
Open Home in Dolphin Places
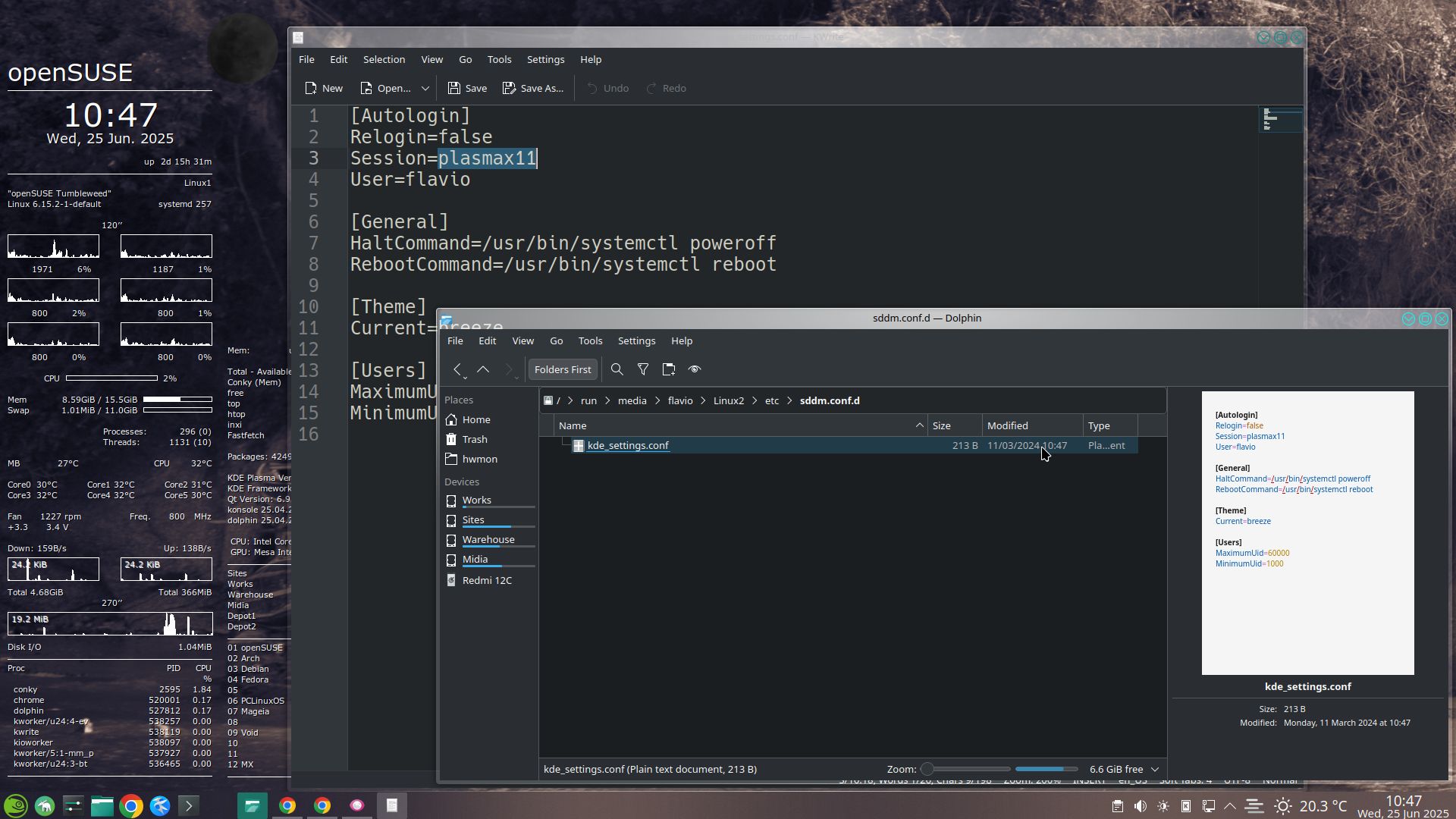click(488, 419)
